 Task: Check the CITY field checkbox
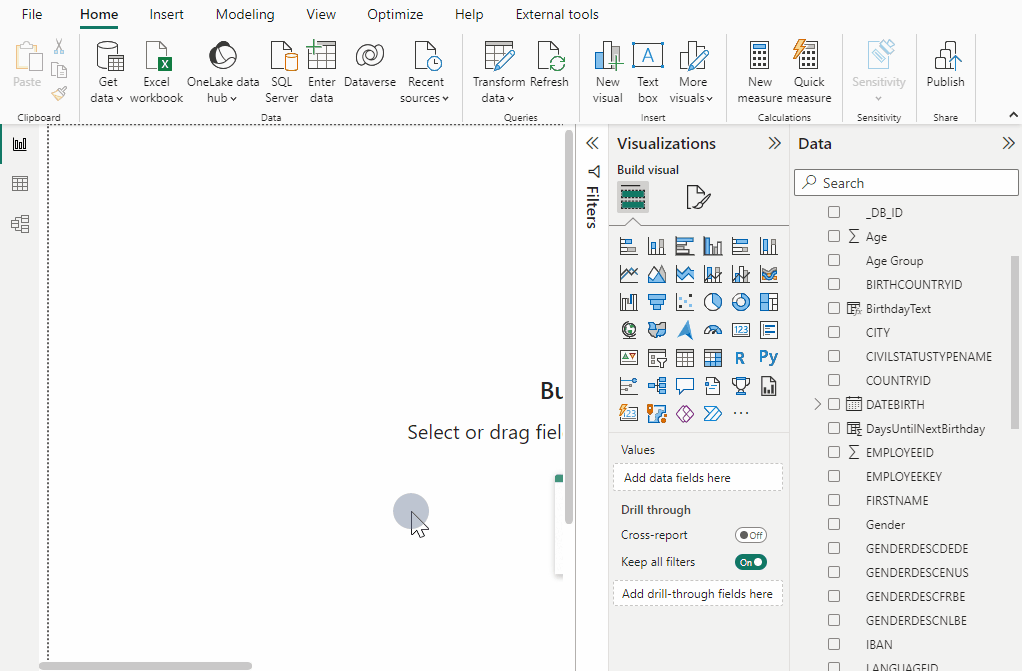[x=834, y=332]
